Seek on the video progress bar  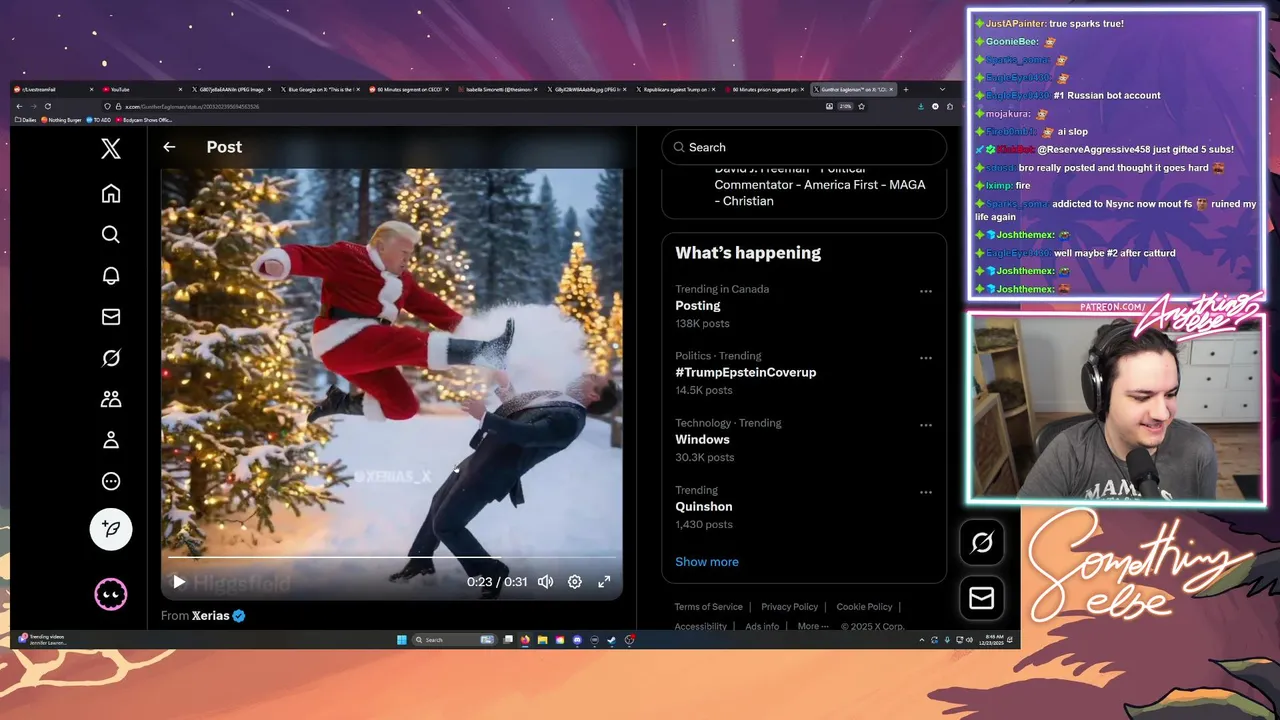pyautogui.click(x=391, y=557)
